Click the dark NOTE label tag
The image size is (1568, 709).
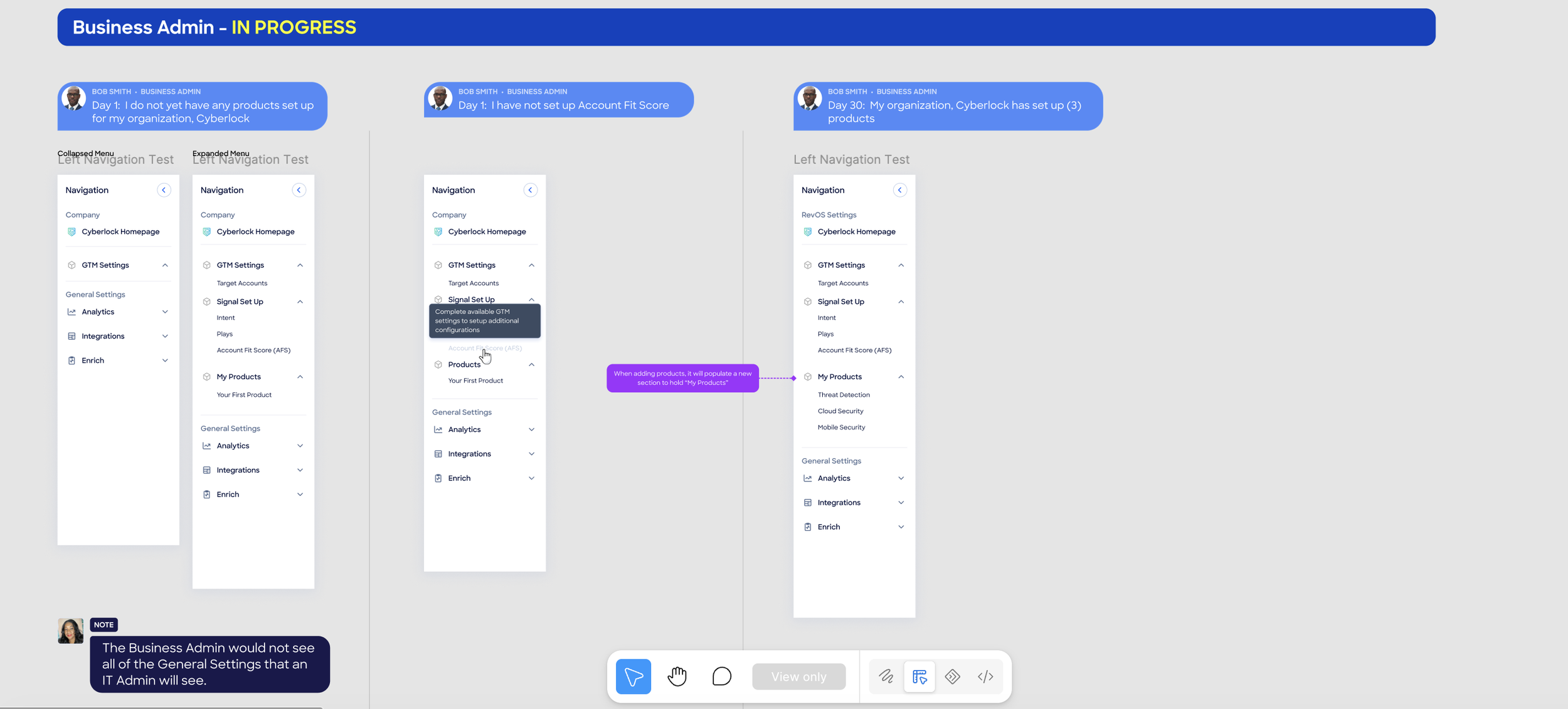point(103,625)
